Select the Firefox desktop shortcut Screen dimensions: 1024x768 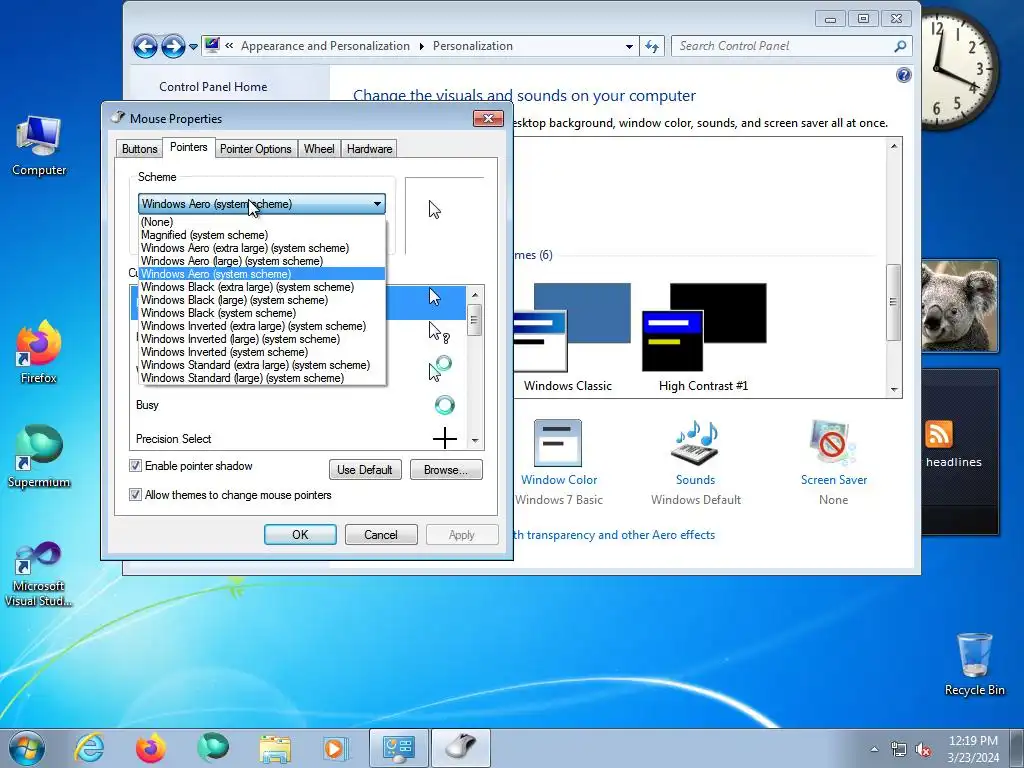(x=39, y=351)
